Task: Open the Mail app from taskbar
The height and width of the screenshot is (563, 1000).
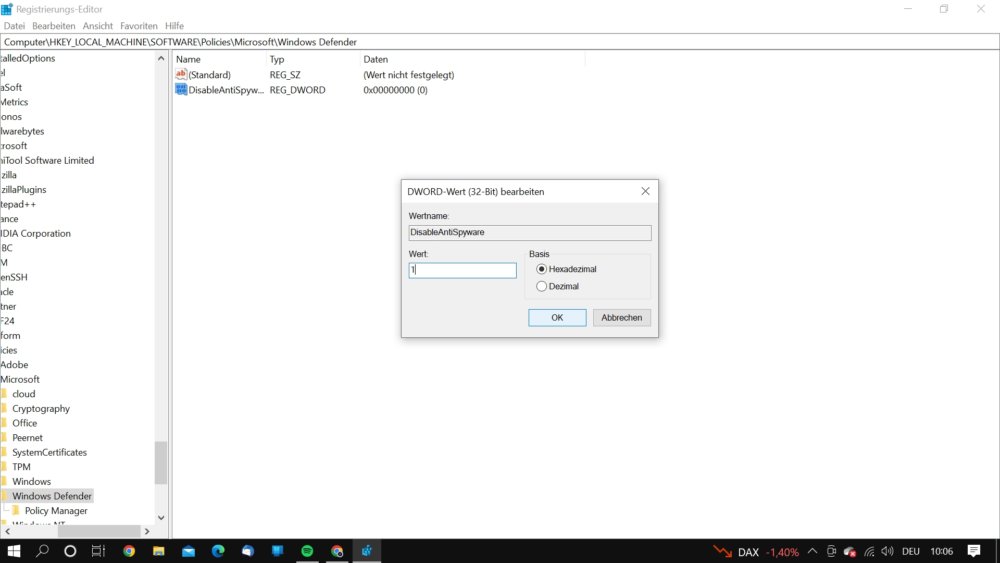Action: [x=188, y=551]
